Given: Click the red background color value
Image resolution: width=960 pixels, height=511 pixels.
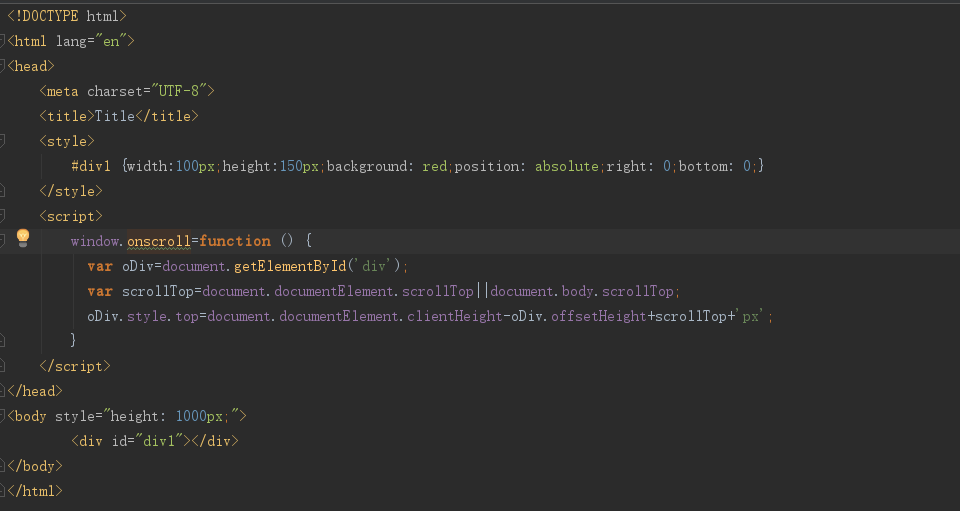Looking at the screenshot, I should click(x=435, y=166).
